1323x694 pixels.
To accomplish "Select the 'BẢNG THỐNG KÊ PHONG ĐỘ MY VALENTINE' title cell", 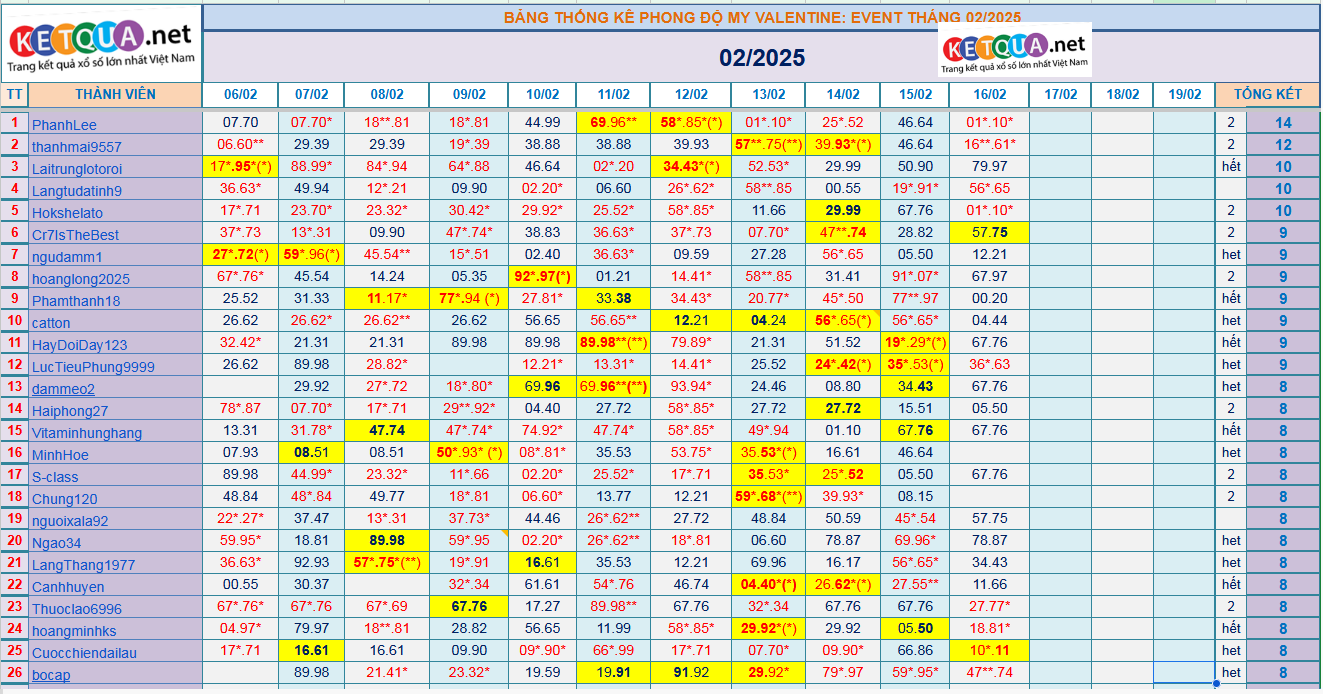I will [762, 17].
